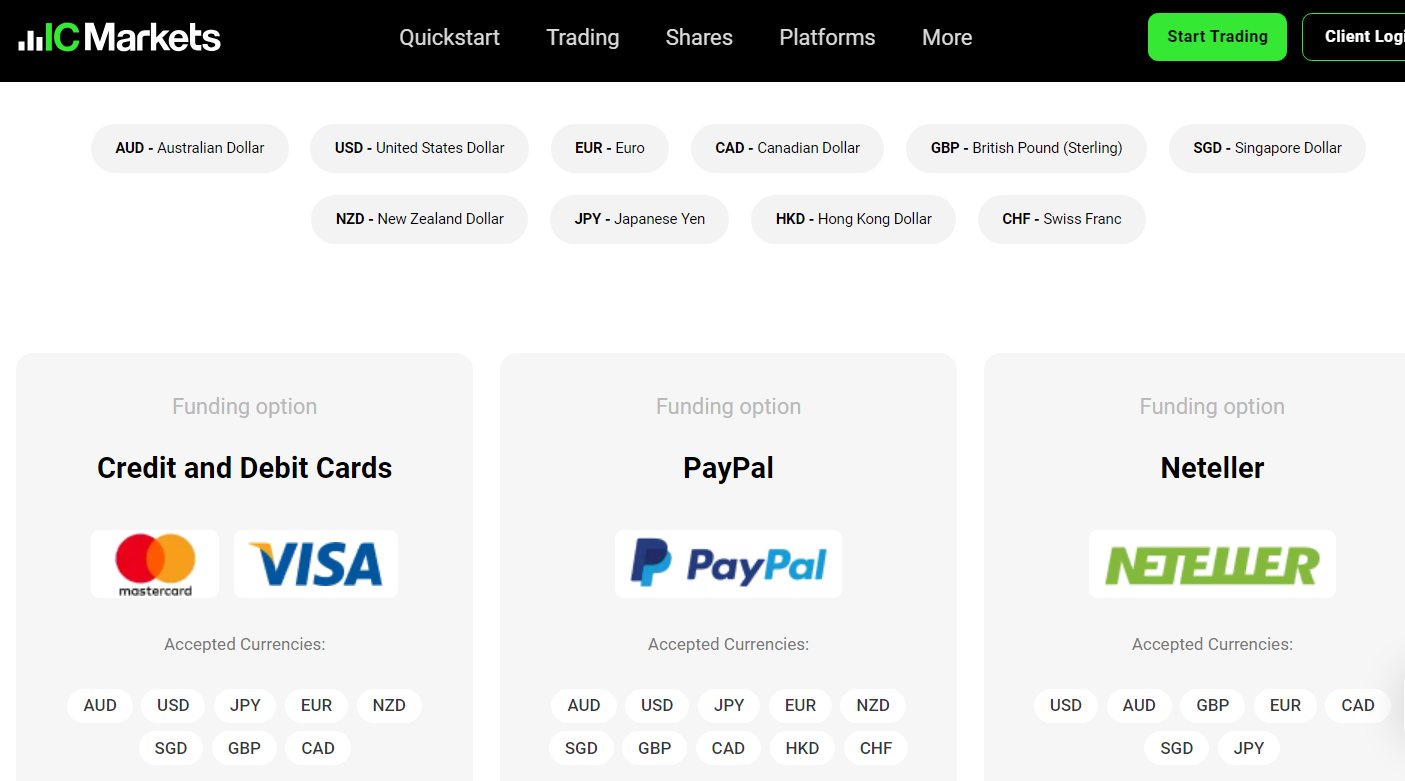Click the IC Markets logo

coord(119,38)
